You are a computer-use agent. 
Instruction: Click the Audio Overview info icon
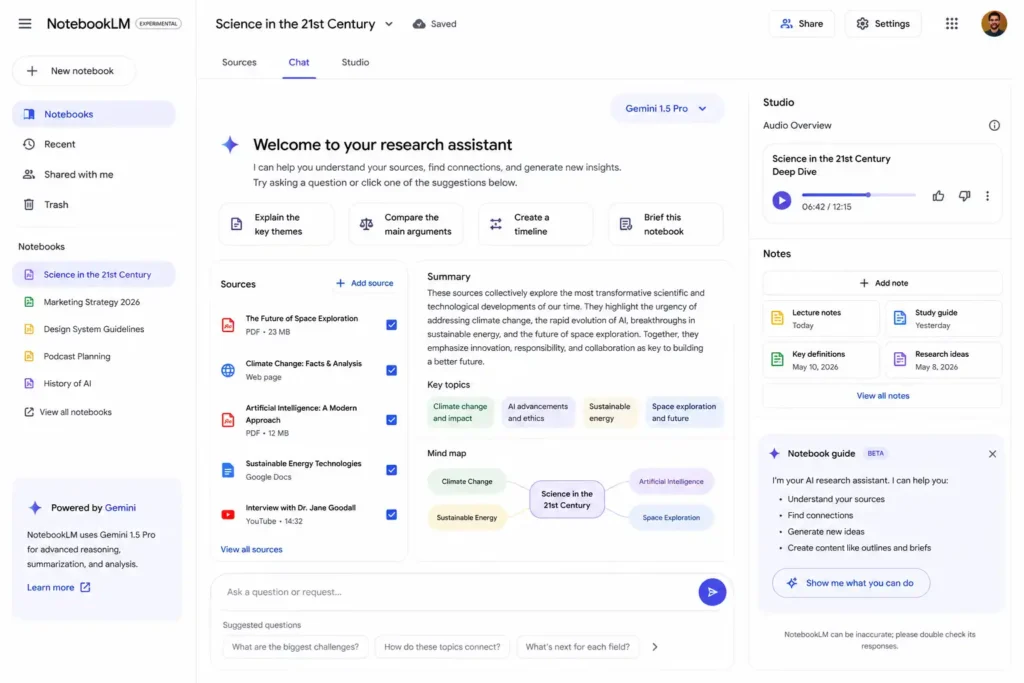pyautogui.click(x=993, y=125)
